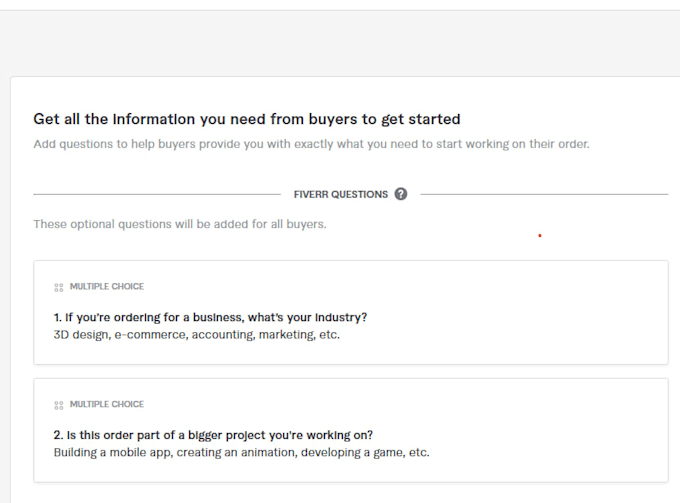The width and height of the screenshot is (680, 503).
Task: Click the divider line left of FIVERR QUESTIONS
Action: click(157, 194)
